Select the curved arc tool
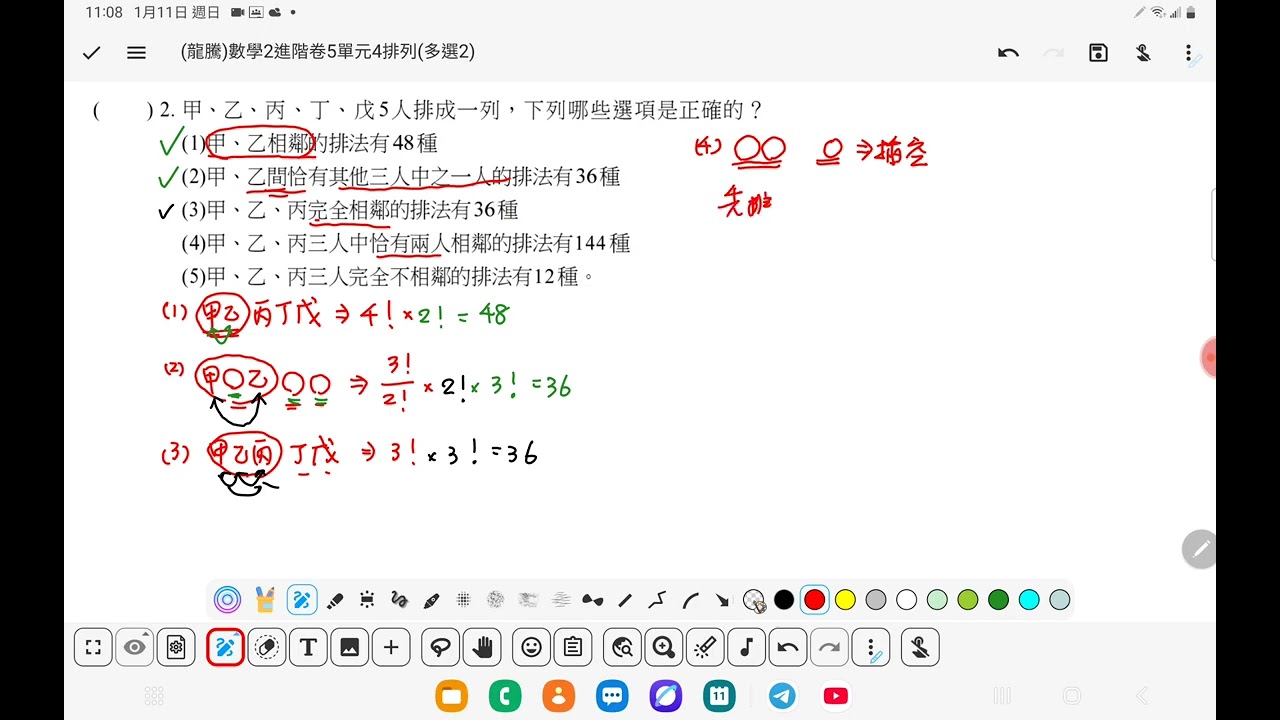This screenshot has width=1280, height=720. tap(690, 600)
